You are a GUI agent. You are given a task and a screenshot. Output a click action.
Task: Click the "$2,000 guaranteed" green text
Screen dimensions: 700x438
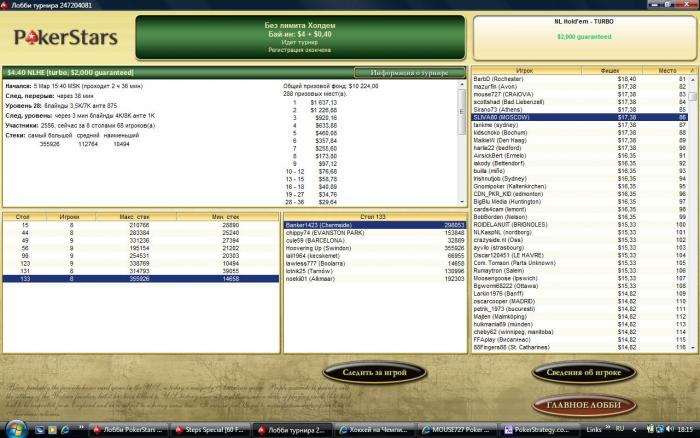click(x=584, y=37)
